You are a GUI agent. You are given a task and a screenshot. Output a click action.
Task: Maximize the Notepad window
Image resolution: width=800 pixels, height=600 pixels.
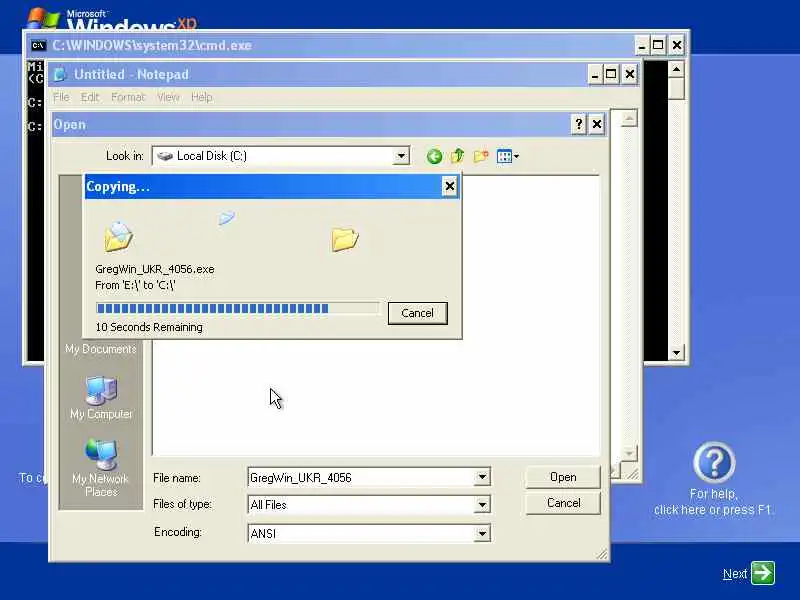tap(611, 74)
